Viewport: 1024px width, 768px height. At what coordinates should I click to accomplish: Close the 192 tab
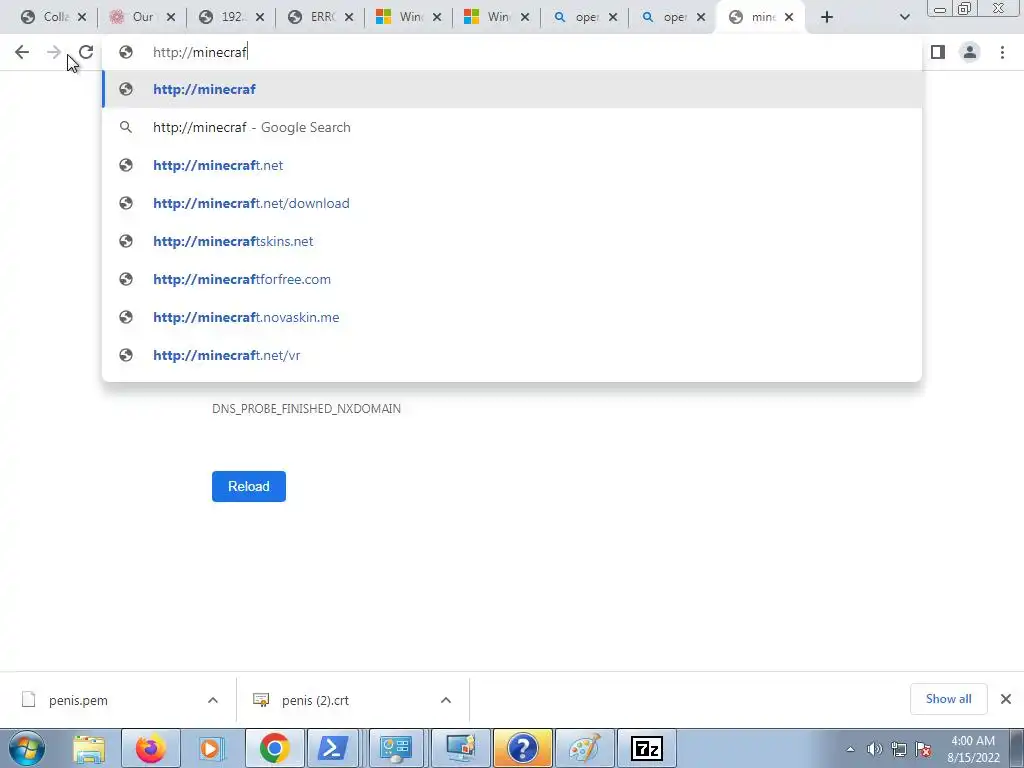pyautogui.click(x=259, y=18)
